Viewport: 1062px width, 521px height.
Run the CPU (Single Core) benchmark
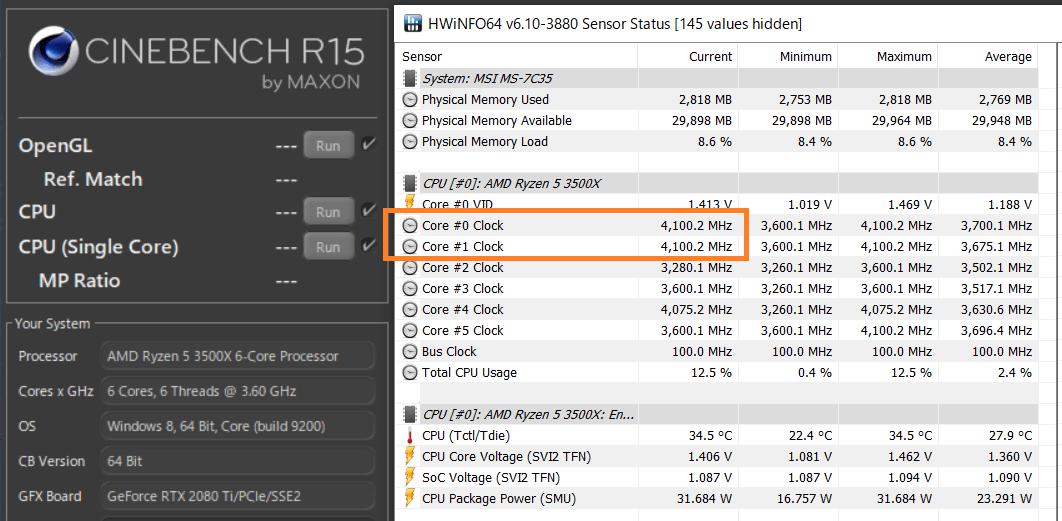[328, 247]
